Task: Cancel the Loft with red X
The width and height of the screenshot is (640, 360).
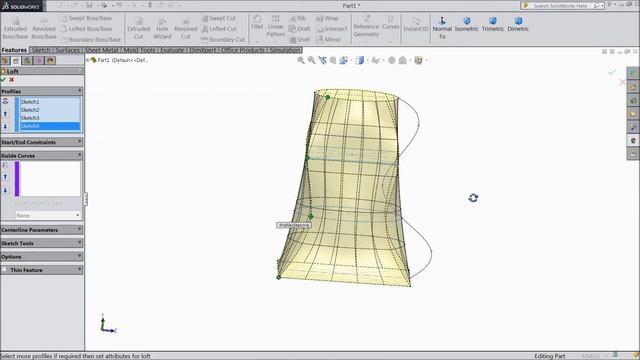Action: pyautogui.click(x=12, y=80)
